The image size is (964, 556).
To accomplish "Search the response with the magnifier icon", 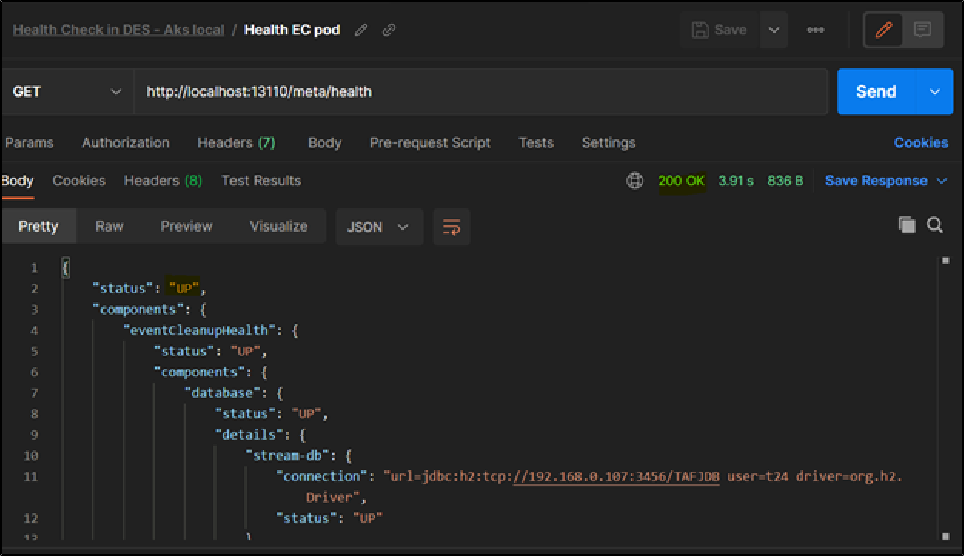I will tap(935, 225).
